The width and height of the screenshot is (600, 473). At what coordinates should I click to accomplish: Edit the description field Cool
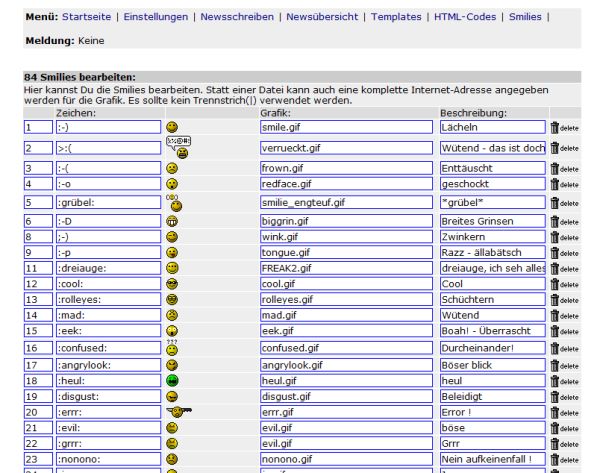[493, 284]
